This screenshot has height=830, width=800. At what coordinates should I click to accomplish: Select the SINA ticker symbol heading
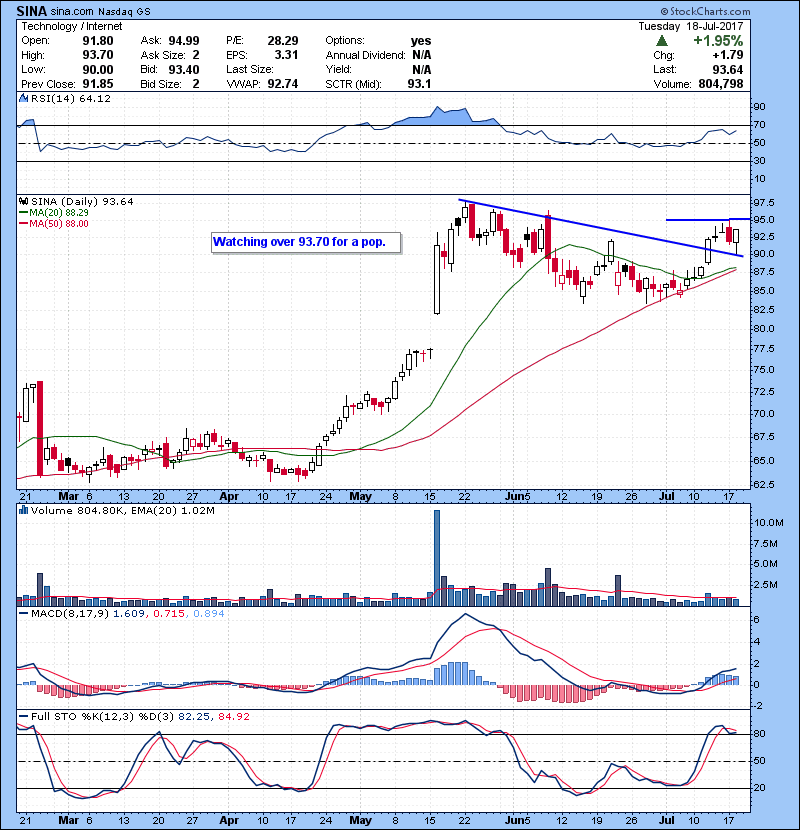tap(32, 11)
